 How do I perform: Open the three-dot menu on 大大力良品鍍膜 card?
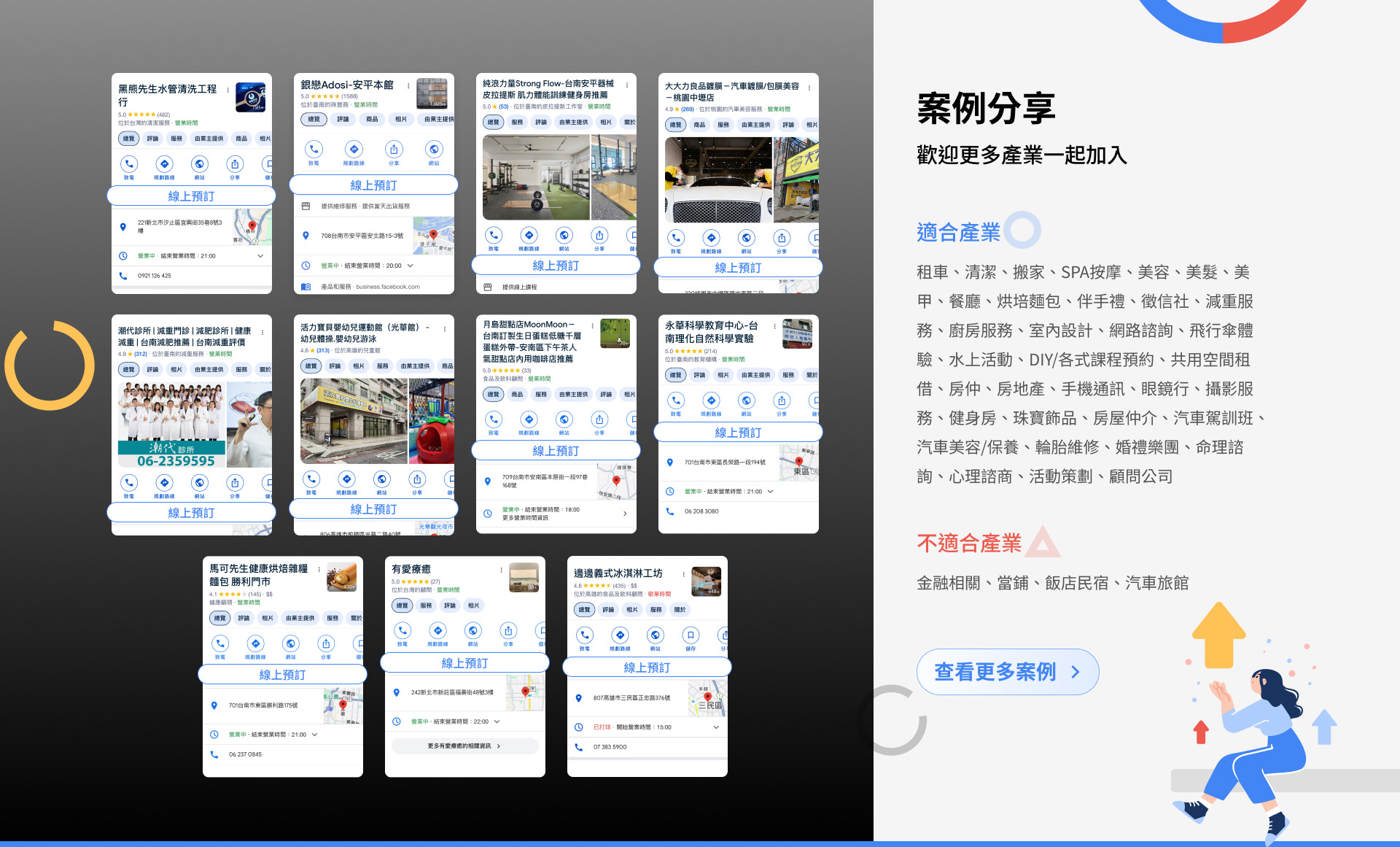point(809,88)
